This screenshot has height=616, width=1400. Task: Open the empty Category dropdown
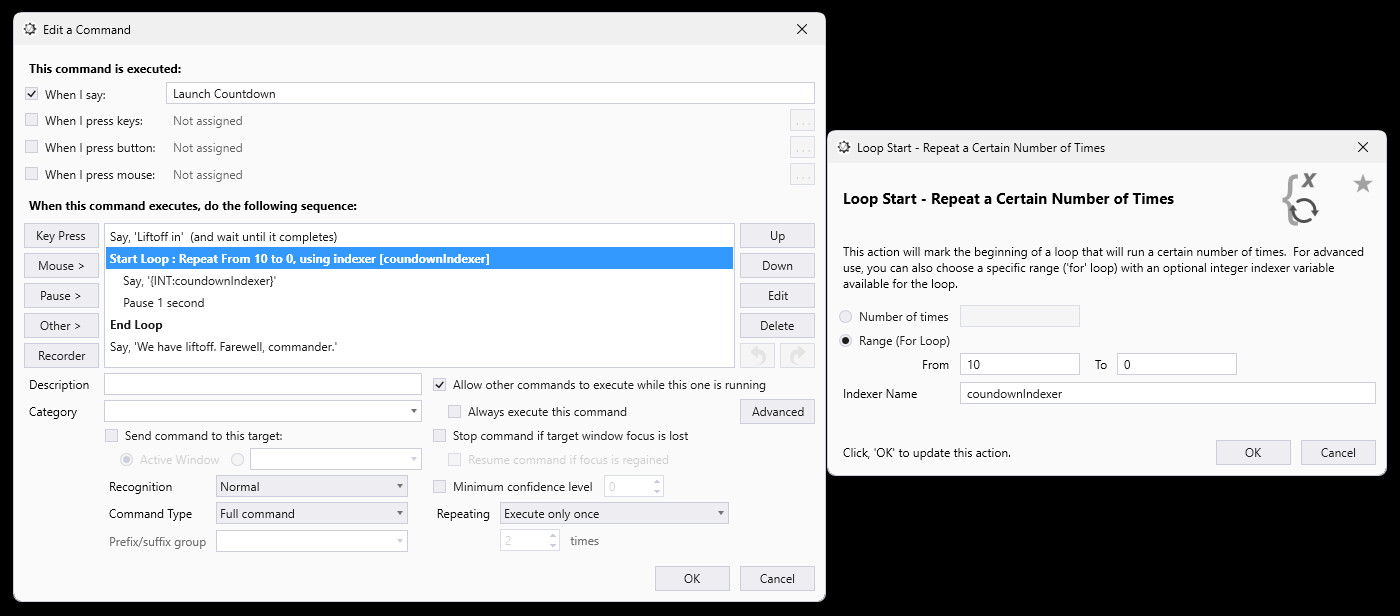point(262,411)
